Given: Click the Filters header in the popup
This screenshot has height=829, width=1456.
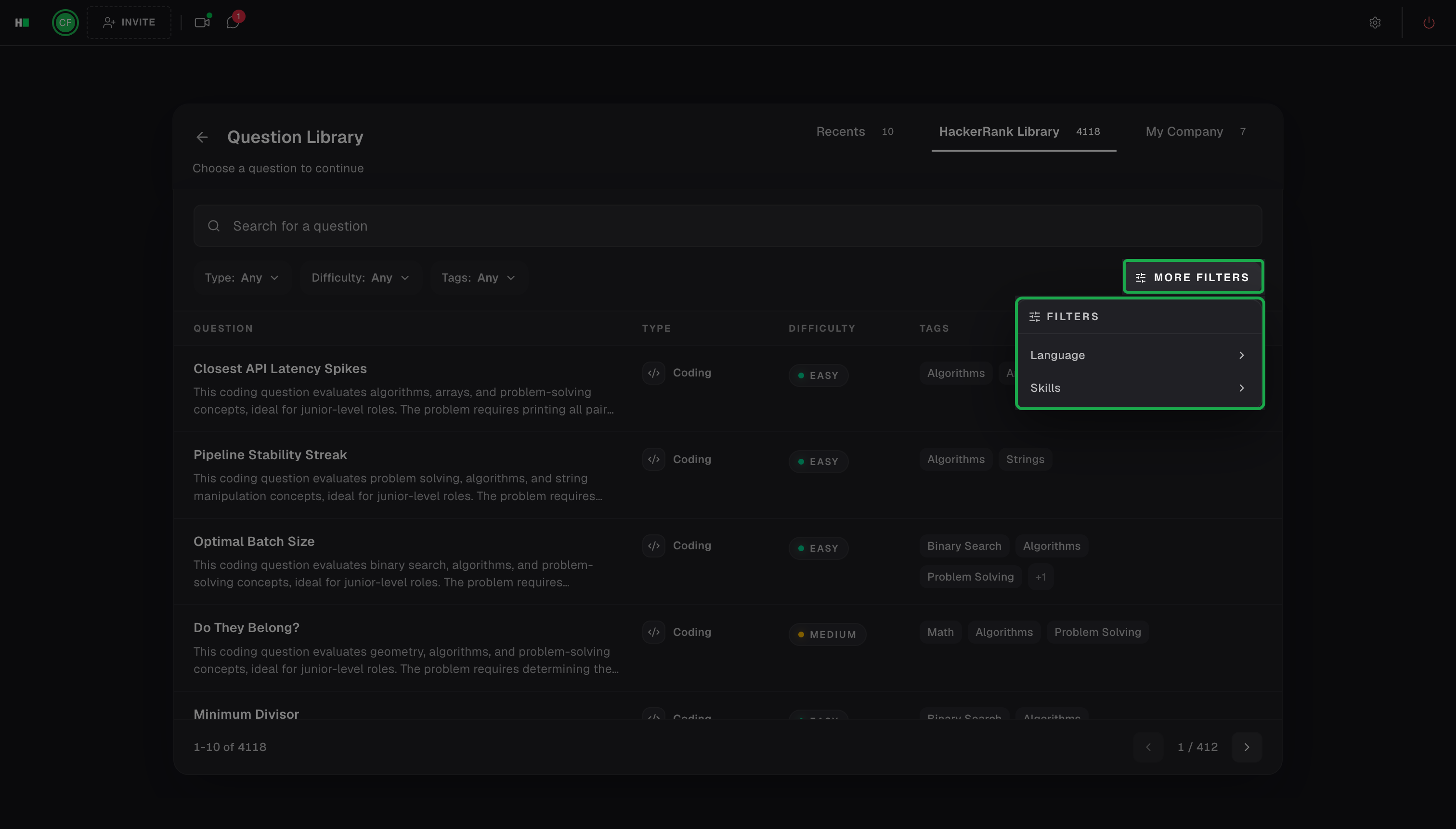Looking at the screenshot, I should click(1064, 317).
